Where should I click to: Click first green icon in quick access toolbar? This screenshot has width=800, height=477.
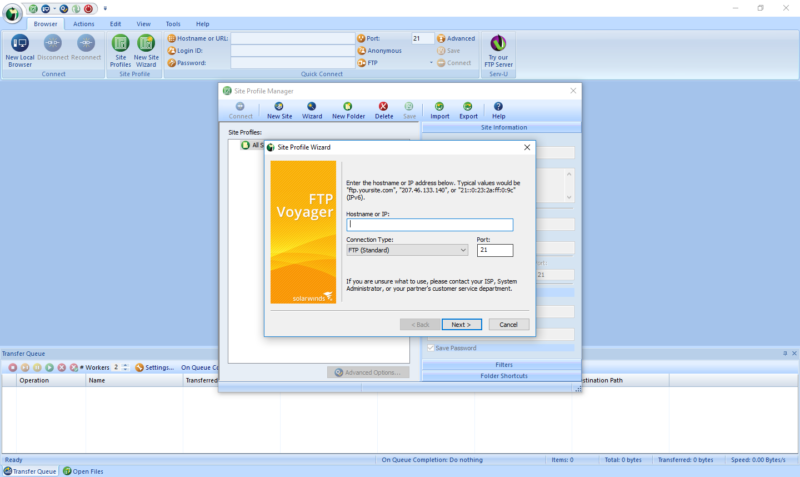pyautogui.click(x=33, y=9)
